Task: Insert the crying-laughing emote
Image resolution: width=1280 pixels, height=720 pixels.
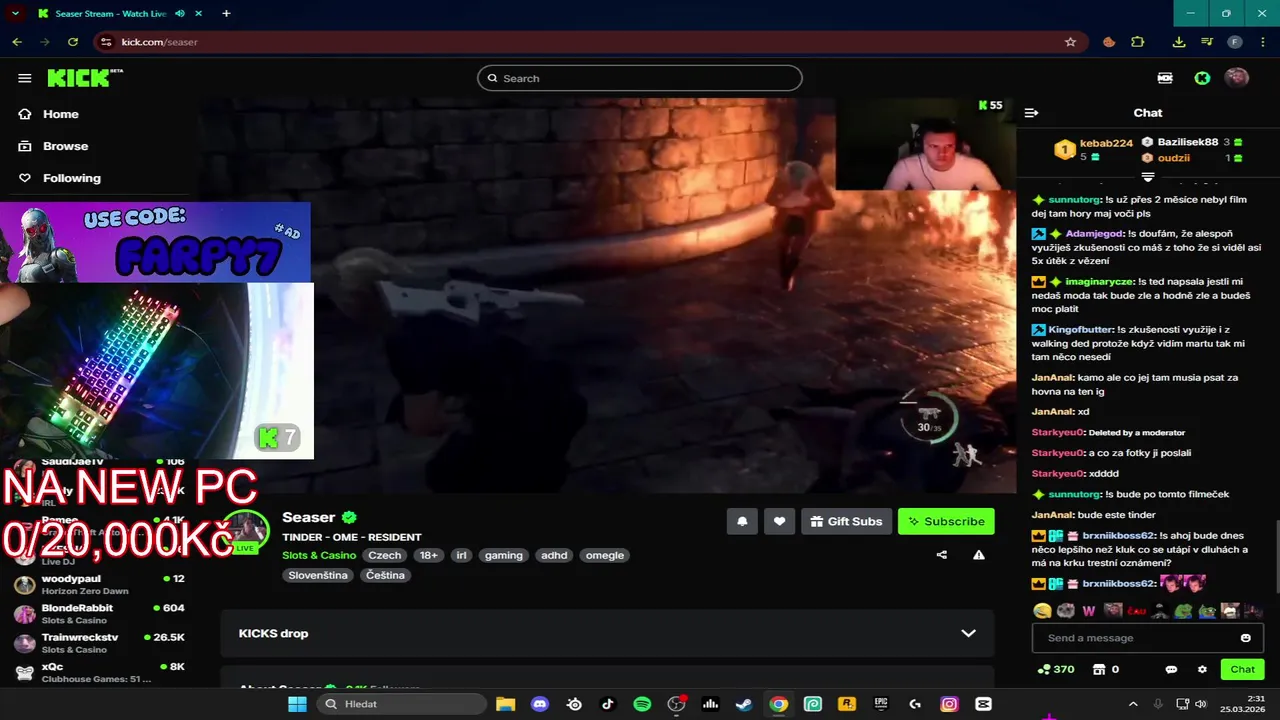Action: pos(1042,611)
